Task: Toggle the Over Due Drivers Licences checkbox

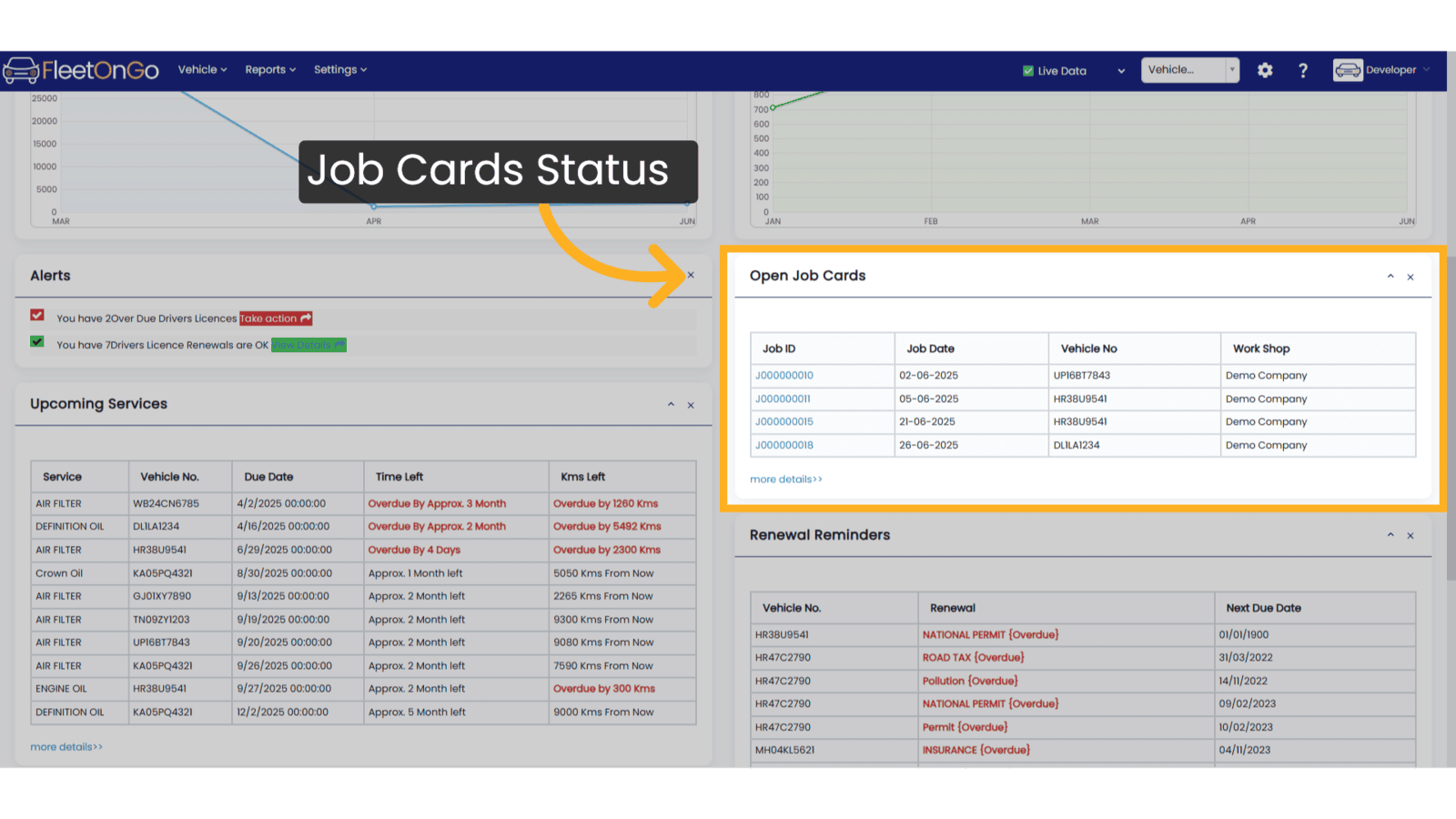Action: pos(37,315)
